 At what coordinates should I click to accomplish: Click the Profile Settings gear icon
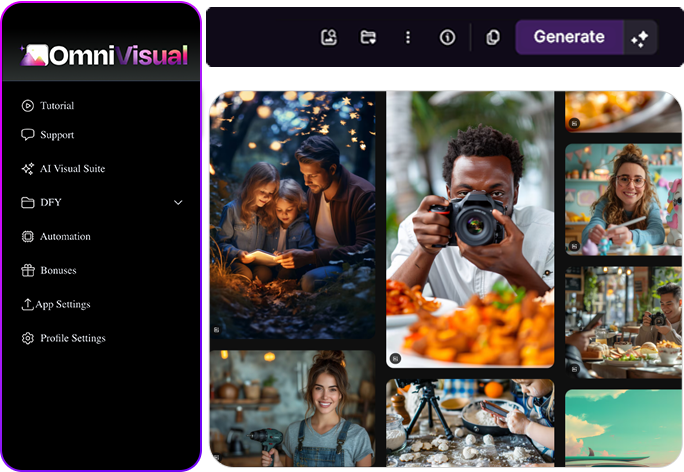(28, 339)
